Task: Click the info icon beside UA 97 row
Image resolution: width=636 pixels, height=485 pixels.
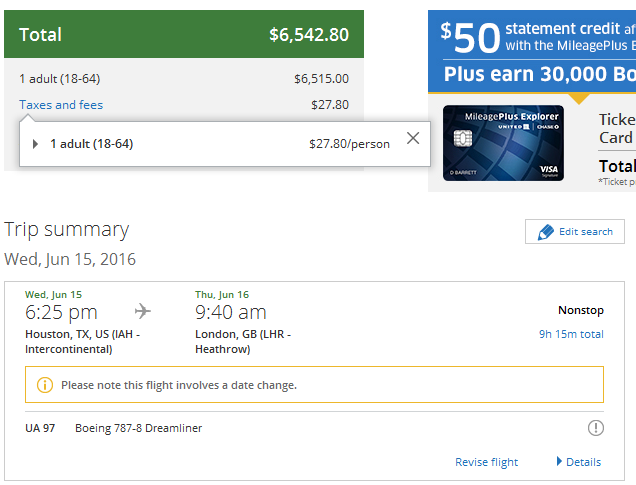Action: tap(596, 428)
